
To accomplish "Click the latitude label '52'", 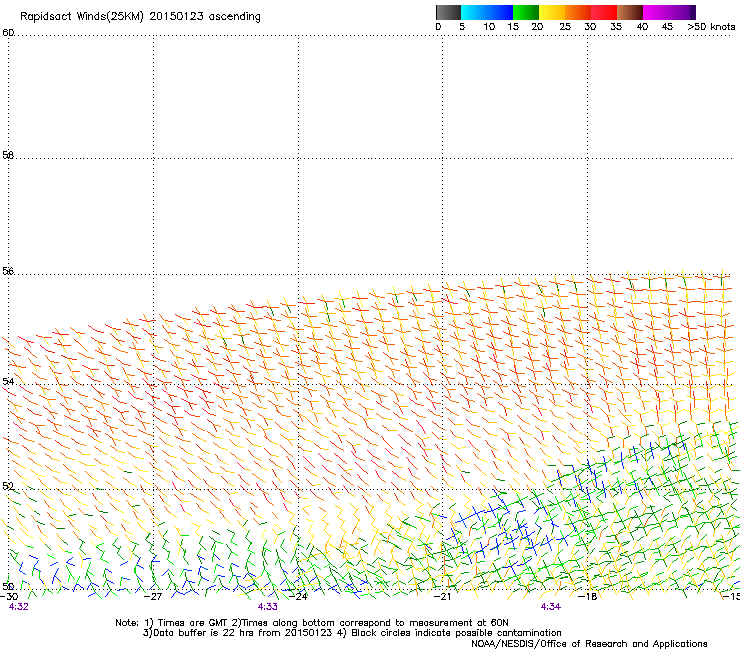I will click(x=8, y=487).
